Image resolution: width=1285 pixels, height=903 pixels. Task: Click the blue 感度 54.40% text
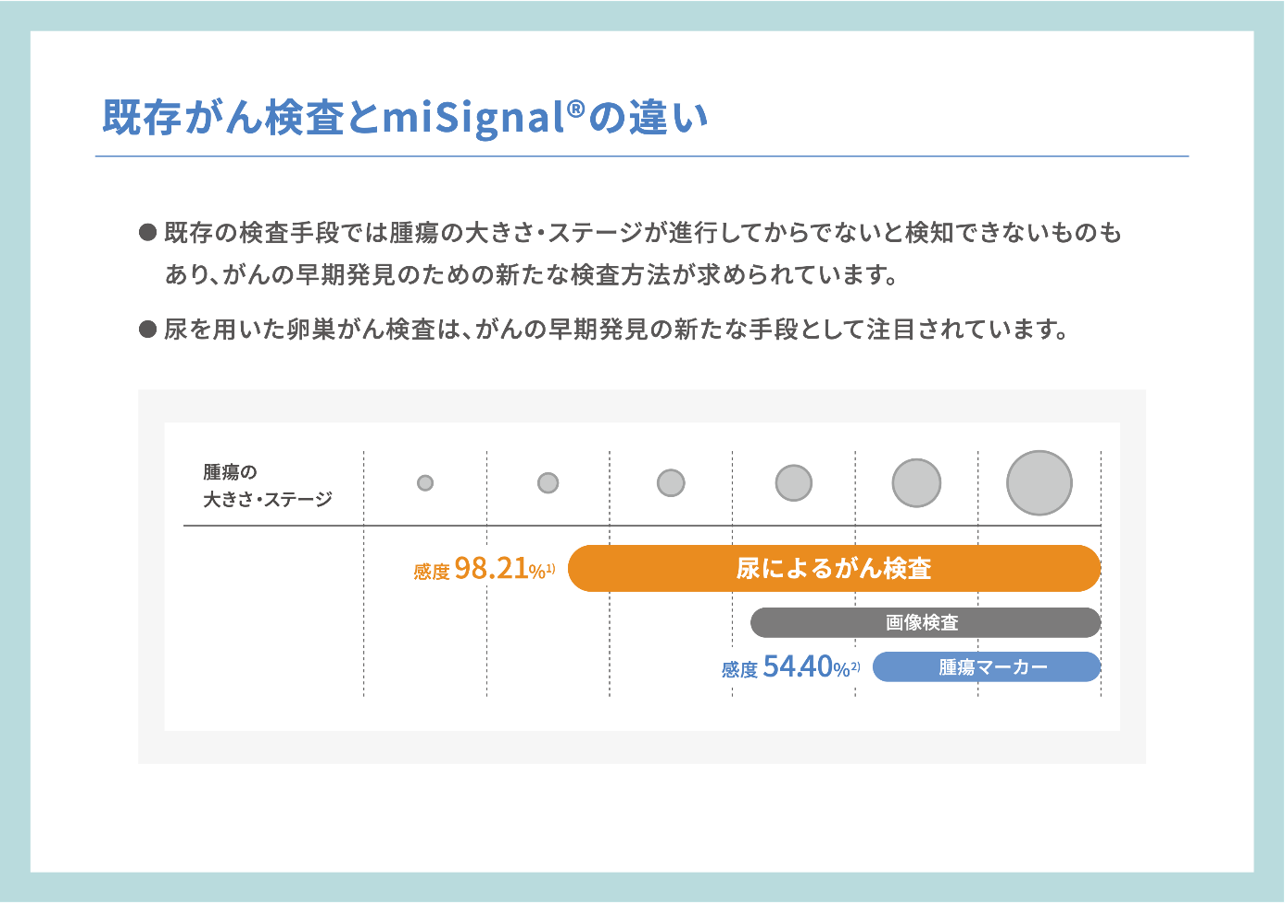784,668
